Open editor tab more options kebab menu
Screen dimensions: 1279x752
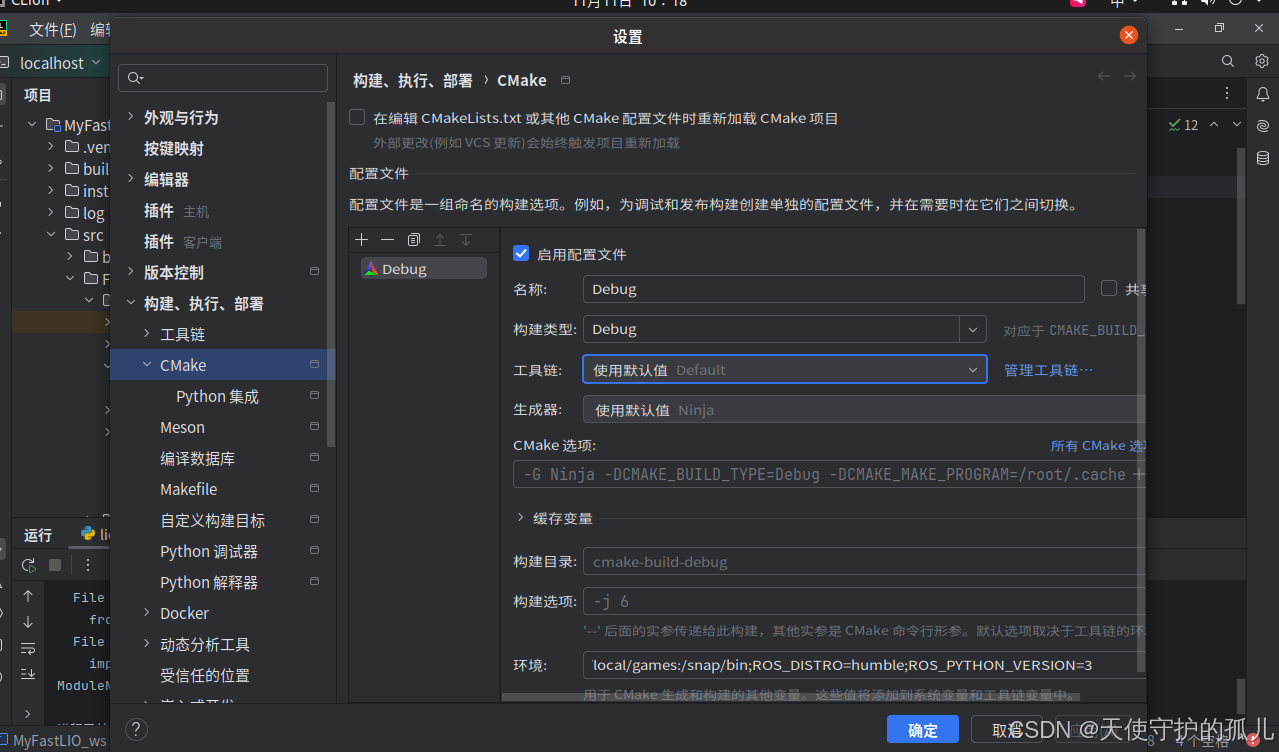pos(1228,94)
